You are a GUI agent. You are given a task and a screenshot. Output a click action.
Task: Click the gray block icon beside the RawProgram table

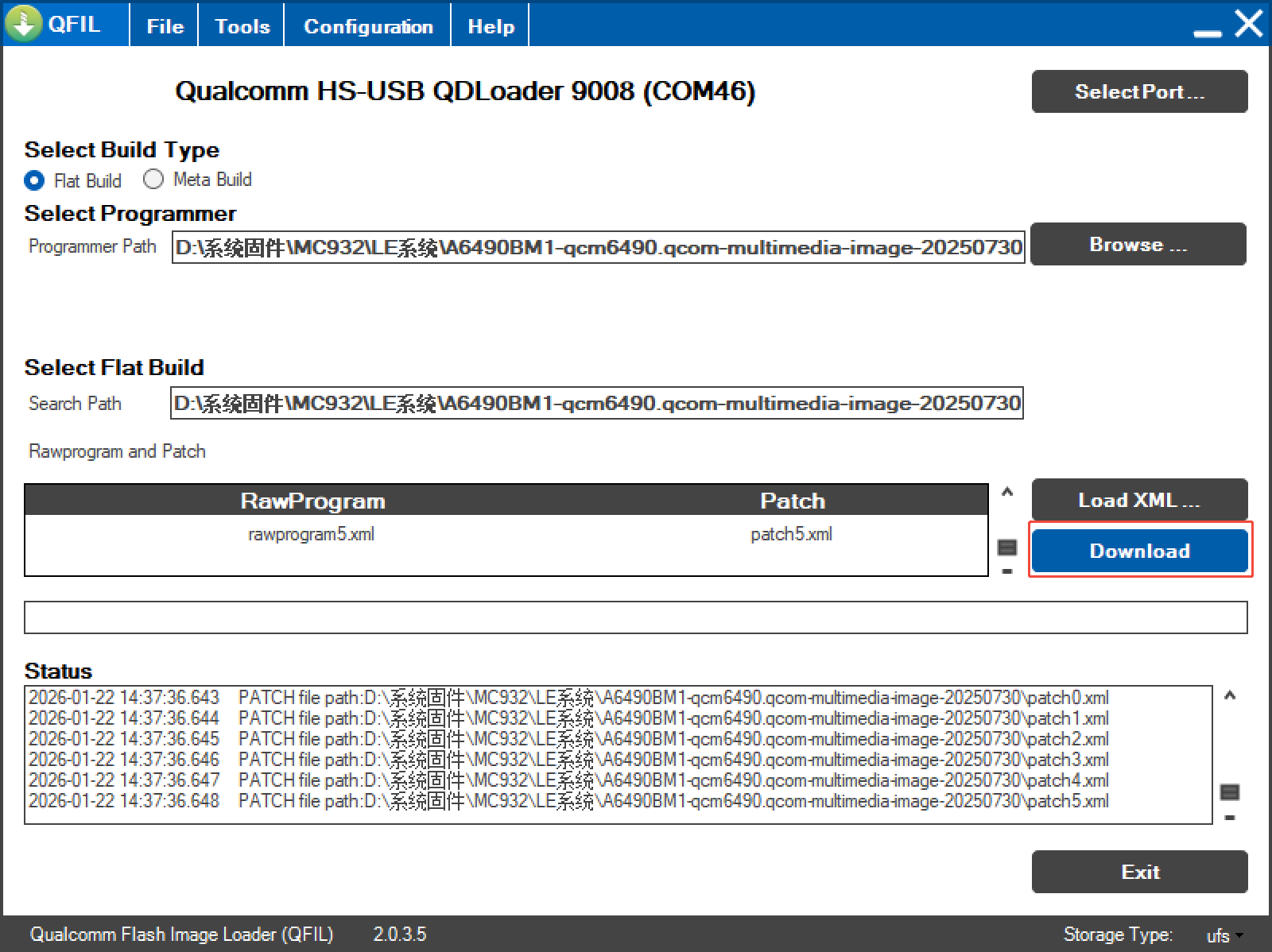[1007, 547]
